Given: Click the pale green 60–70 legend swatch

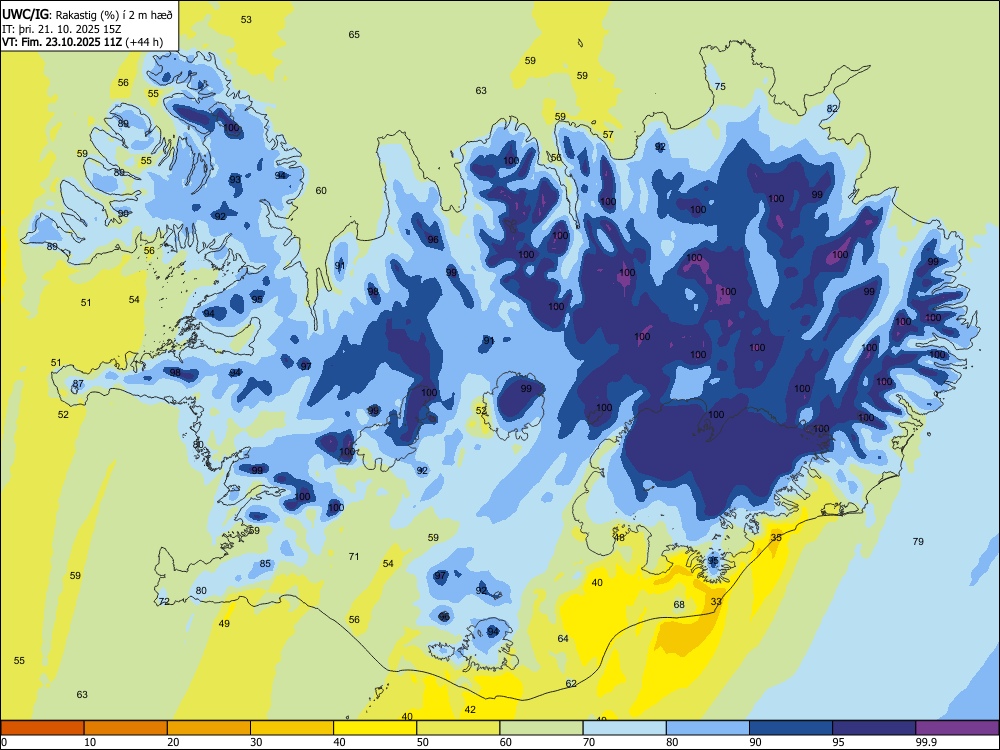Looking at the screenshot, I should pos(541,728).
